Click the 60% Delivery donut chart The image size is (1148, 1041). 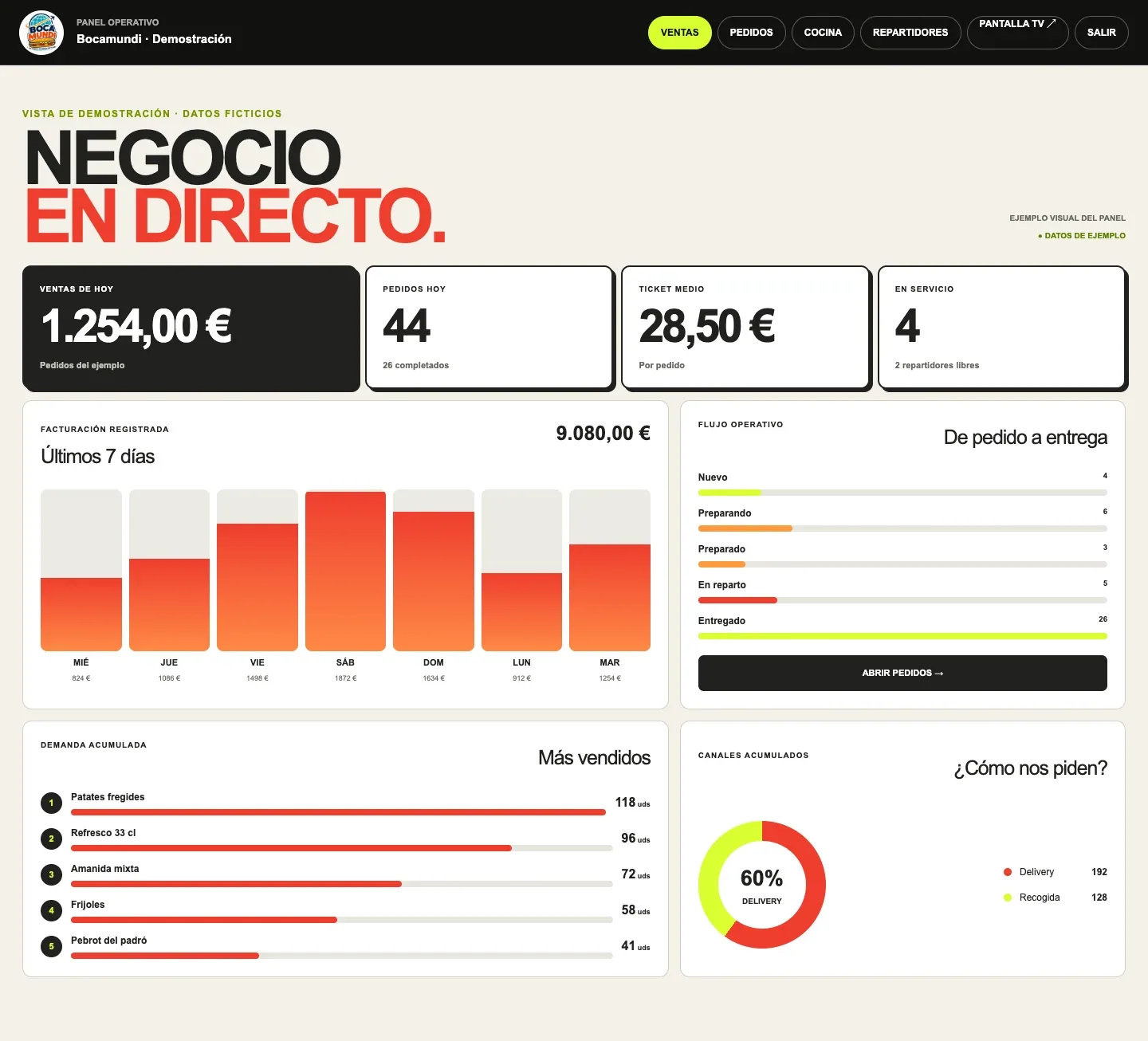pos(762,885)
